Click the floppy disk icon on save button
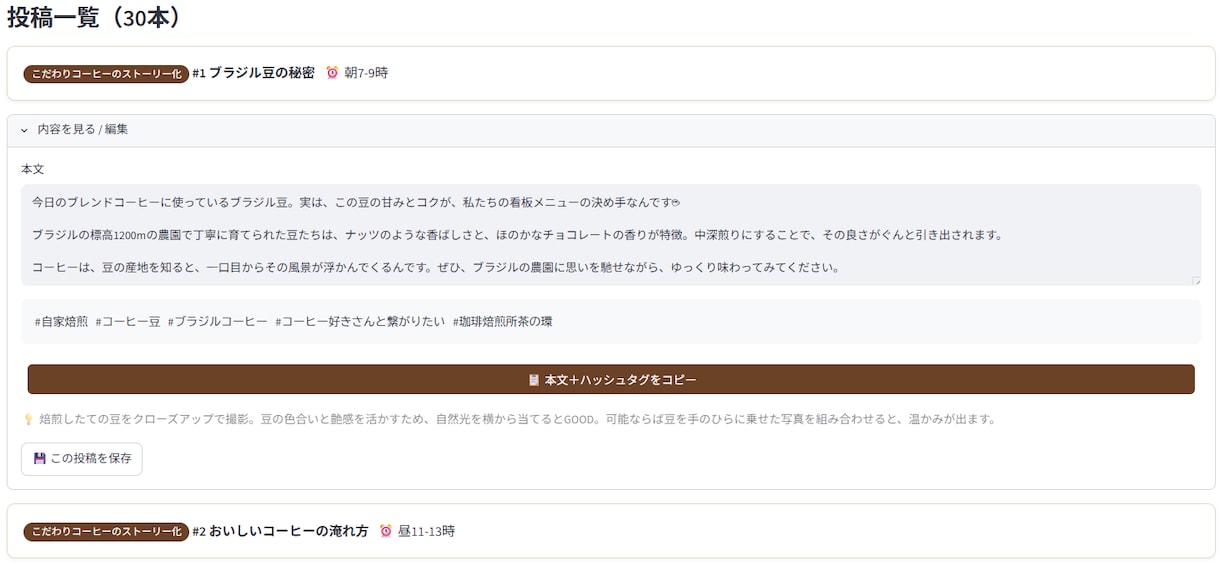Screen dimensions: 1220x565 [x=40, y=459]
